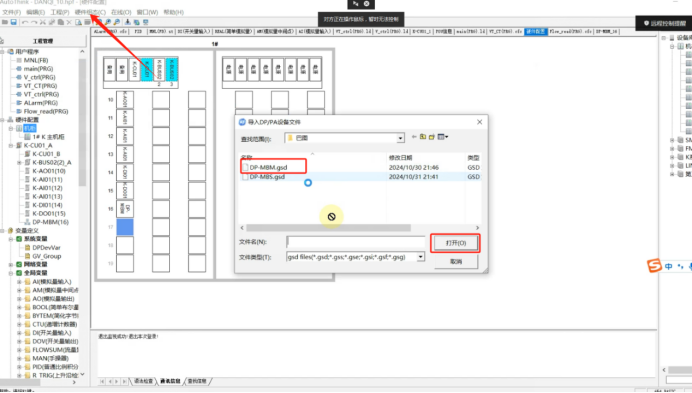
Task: Click the Undo arrow toolbar icon
Action: click(25, 22)
